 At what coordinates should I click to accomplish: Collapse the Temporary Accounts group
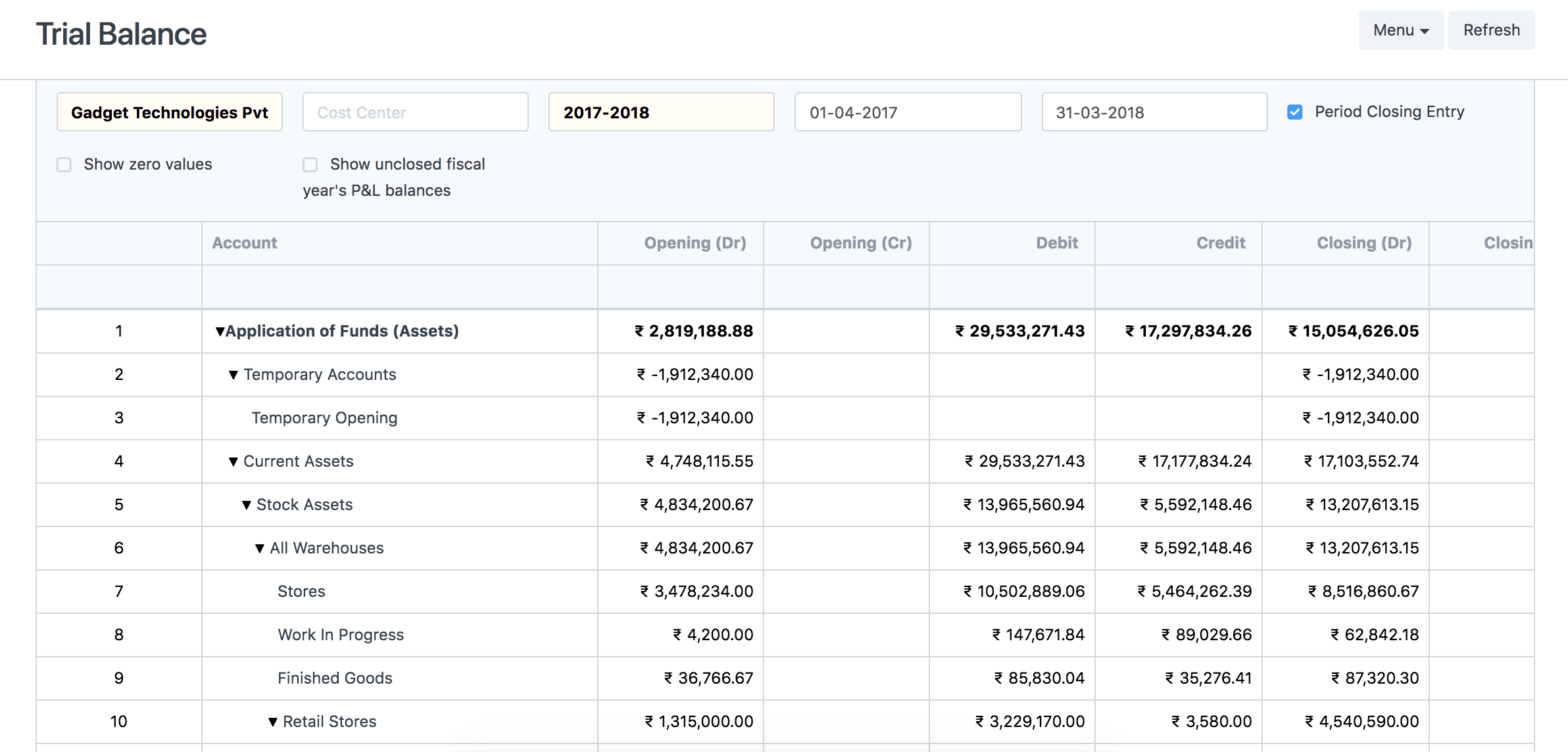(233, 375)
